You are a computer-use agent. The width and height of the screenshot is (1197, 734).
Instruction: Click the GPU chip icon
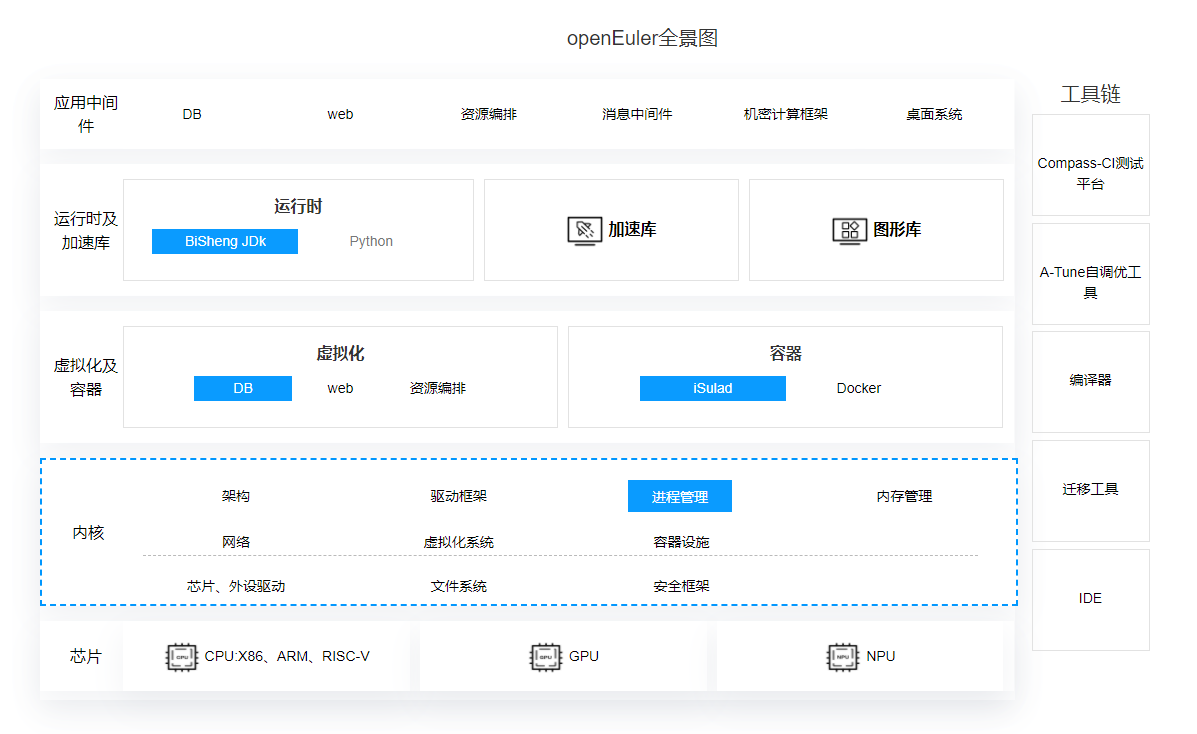click(544, 656)
